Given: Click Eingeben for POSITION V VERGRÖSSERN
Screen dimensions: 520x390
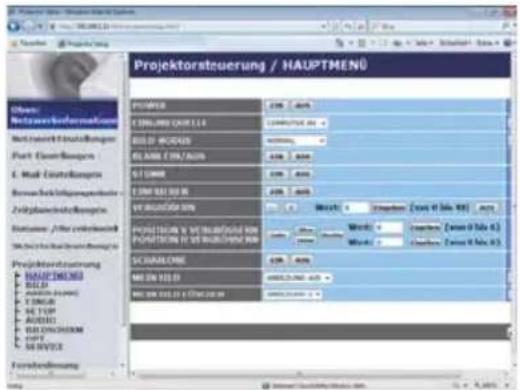Looking at the screenshot, I should [x=425, y=227].
